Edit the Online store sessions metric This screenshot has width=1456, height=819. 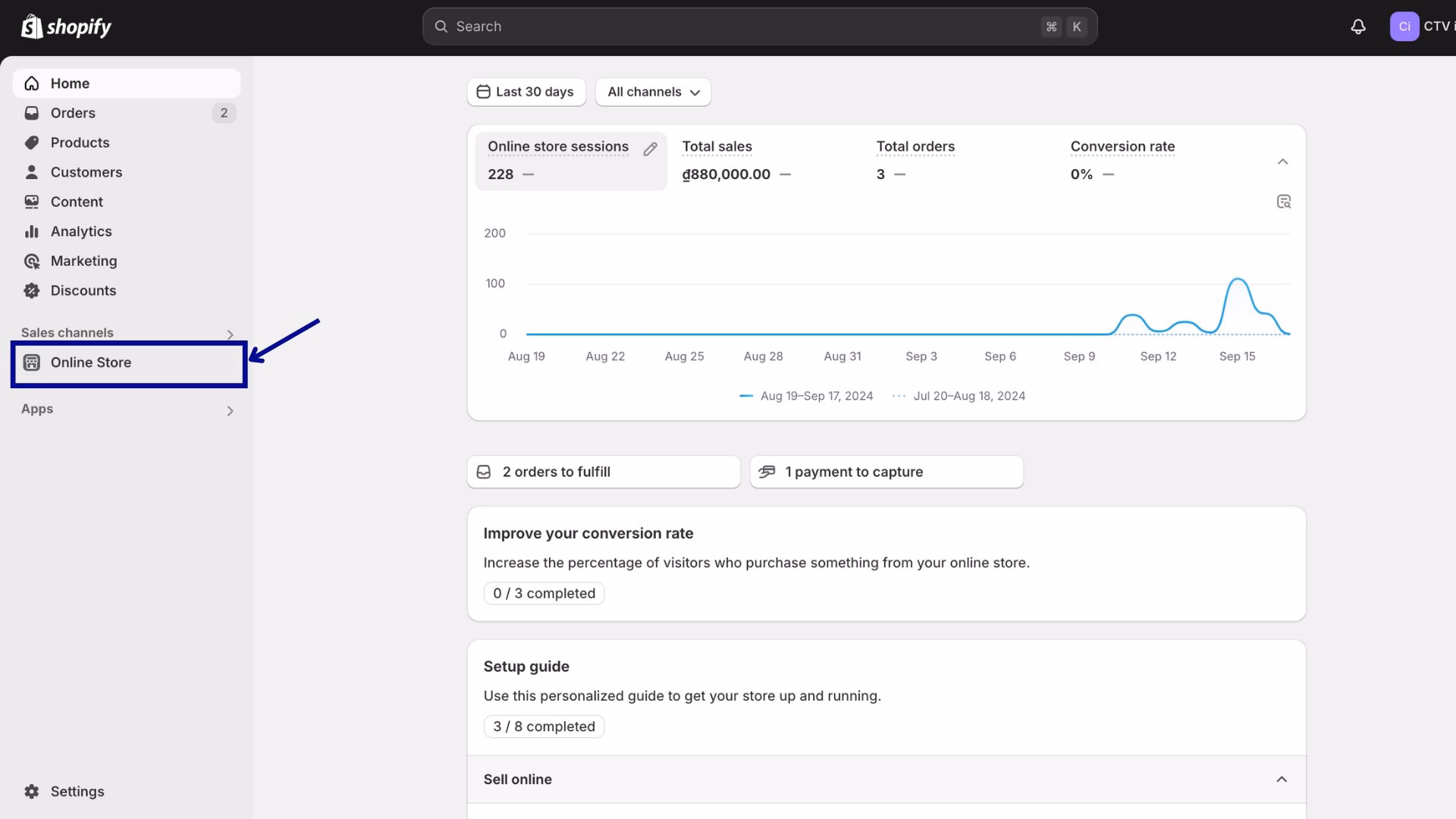point(650,149)
